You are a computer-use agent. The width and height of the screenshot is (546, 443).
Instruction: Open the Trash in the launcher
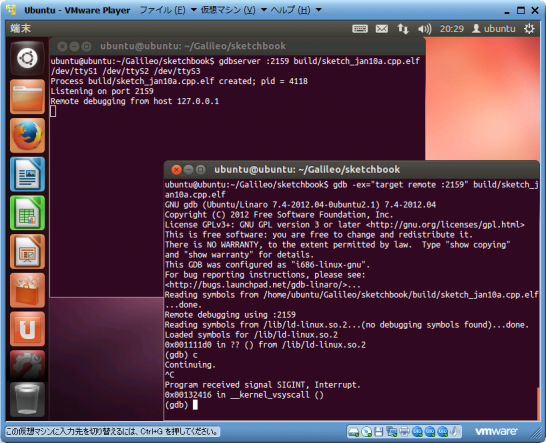[x=27, y=399]
